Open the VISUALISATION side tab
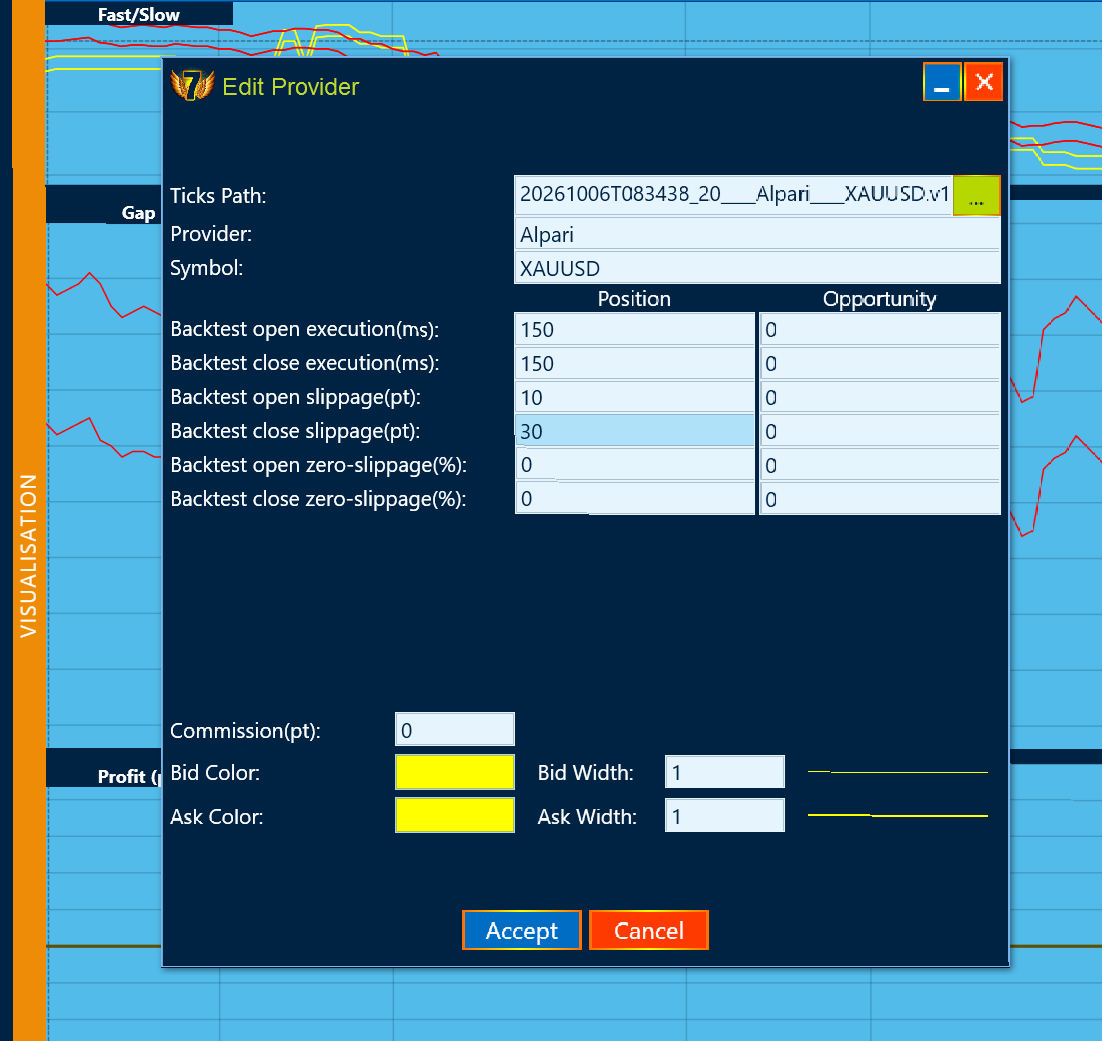 point(29,555)
